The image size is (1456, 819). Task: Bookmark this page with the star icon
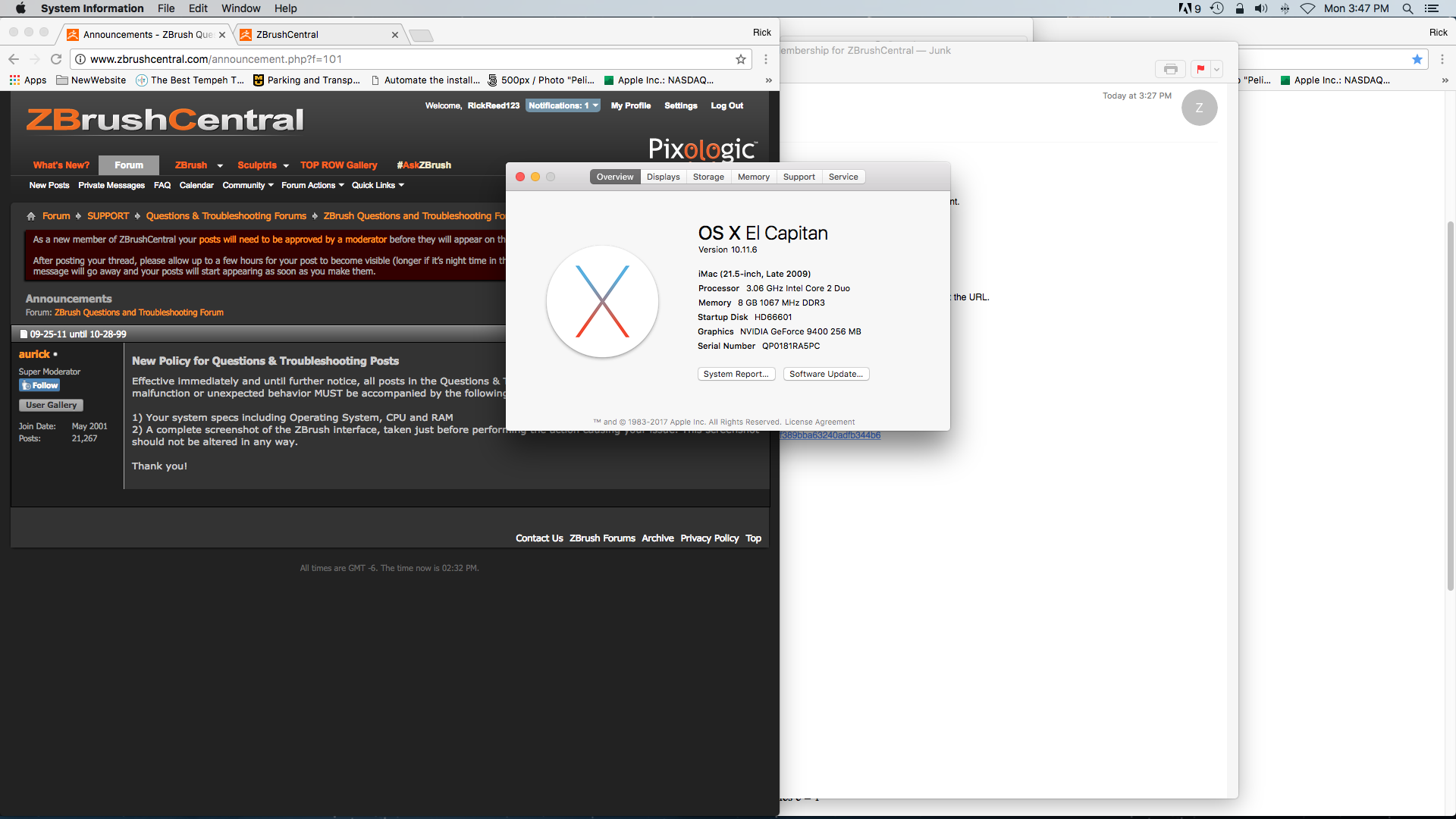pyautogui.click(x=741, y=59)
